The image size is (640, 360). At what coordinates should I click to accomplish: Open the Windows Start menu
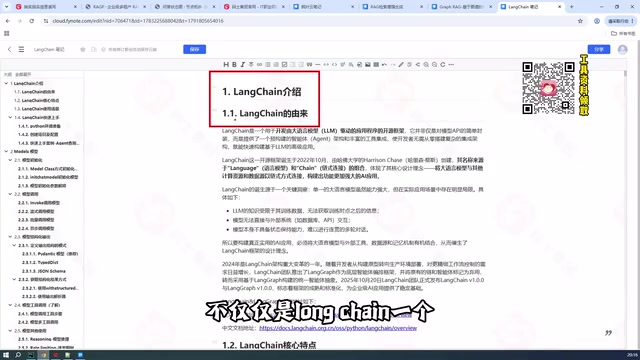point(6,355)
